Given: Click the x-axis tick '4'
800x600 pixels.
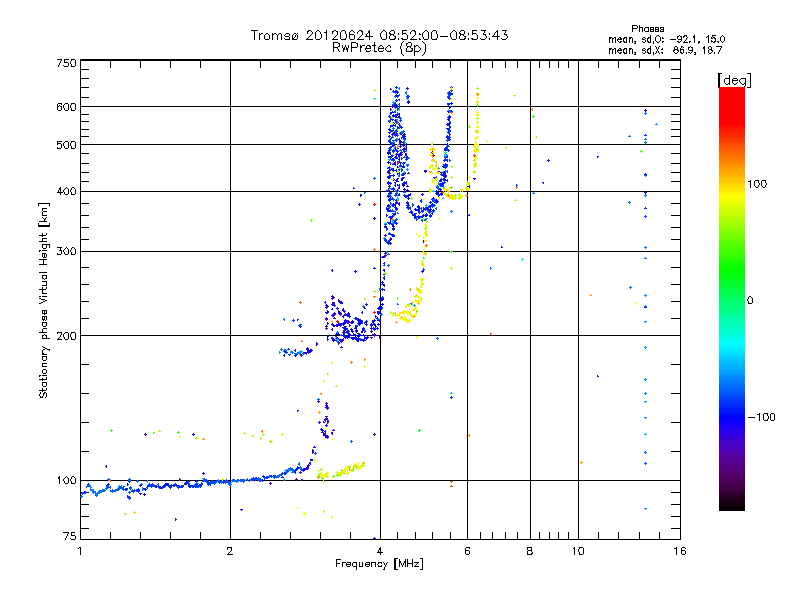Looking at the screenshot, I should tap(380, 551).
